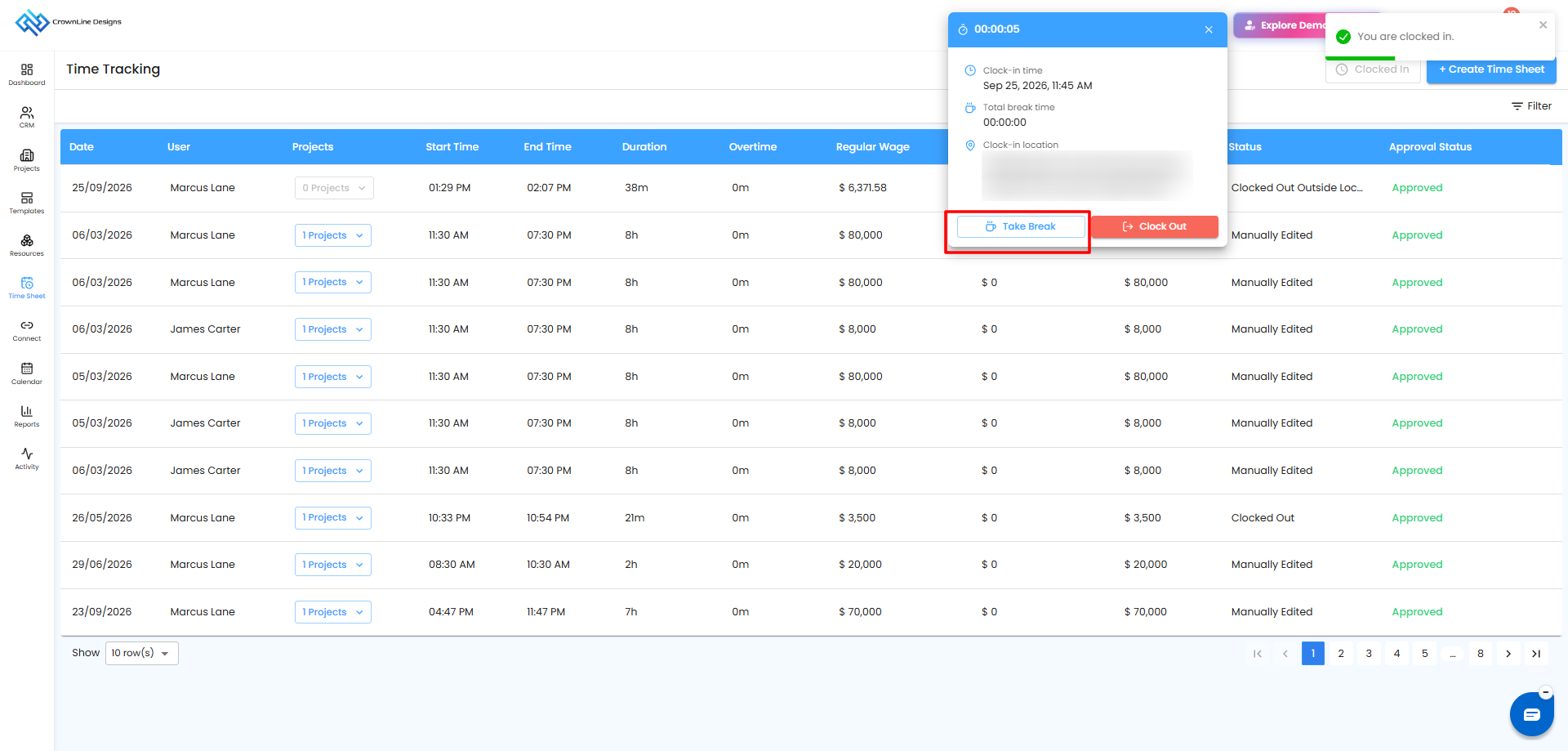Open the chat support bubble

click(x=1531, y=714)
